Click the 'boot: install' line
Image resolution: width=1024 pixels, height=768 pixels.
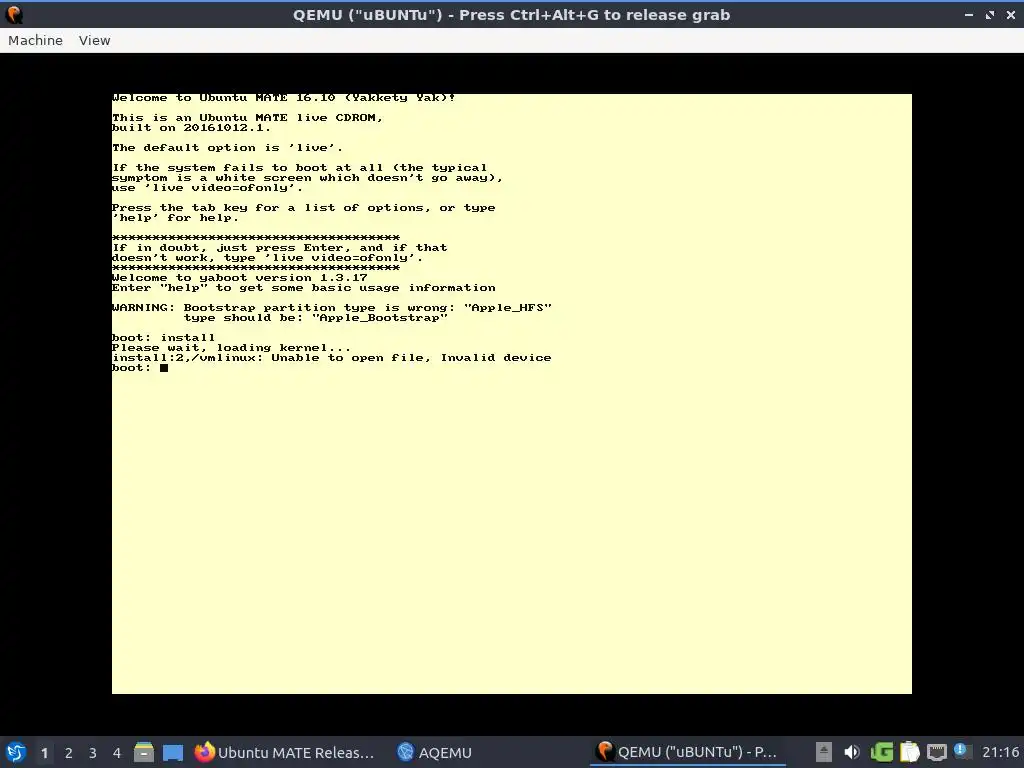163,338
